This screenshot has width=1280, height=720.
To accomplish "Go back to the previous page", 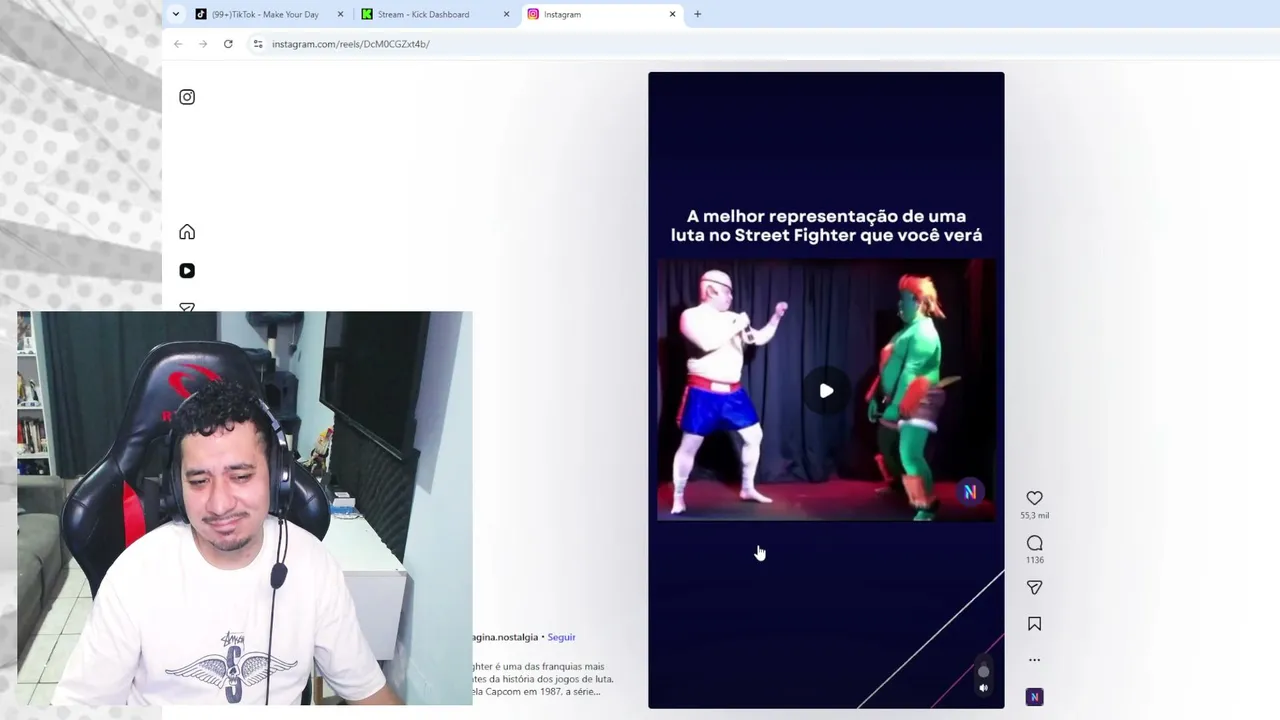I will click(x=178, y=44).
